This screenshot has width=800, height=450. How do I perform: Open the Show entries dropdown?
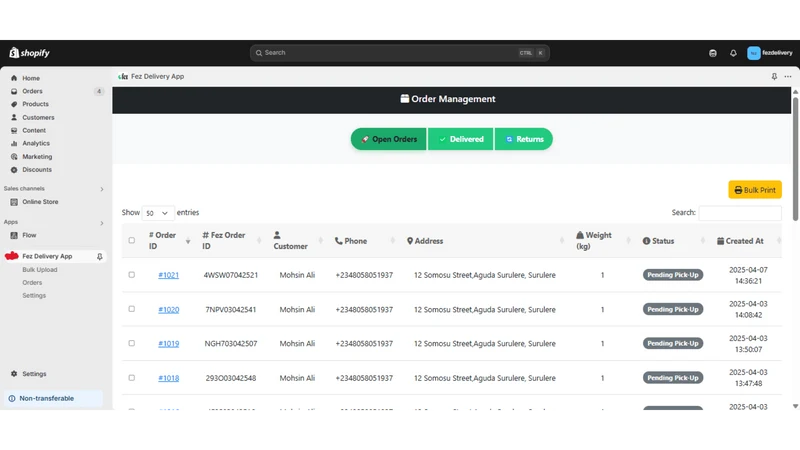click(x=157, y=213)
